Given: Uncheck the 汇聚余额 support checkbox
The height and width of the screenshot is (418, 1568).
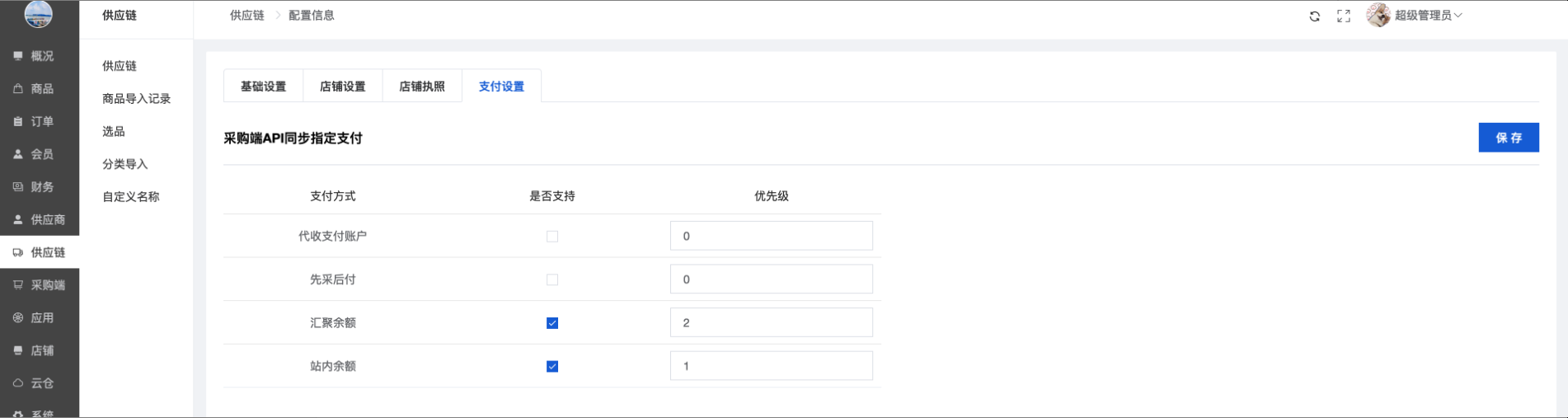Looking at the screenshot, I should point(552,323).
